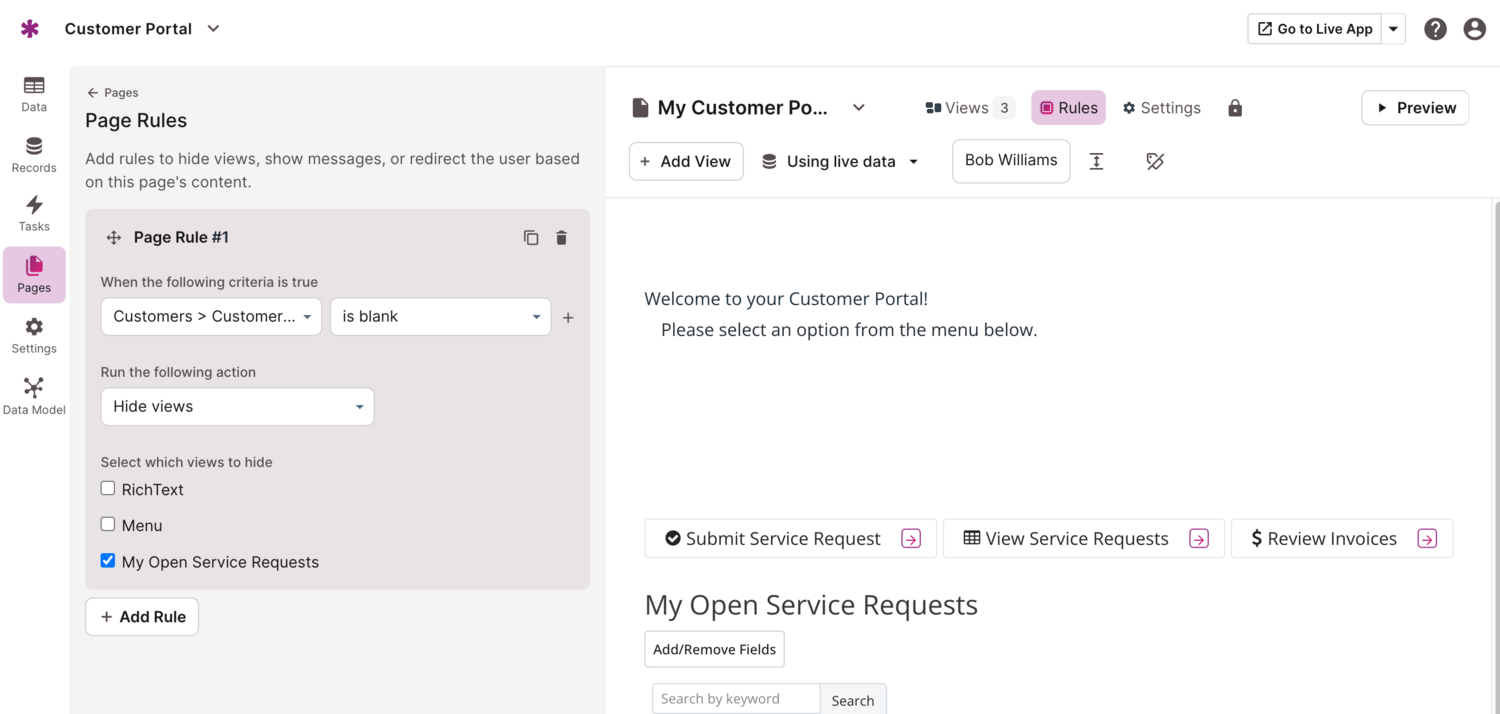The height and width of the screenshot is (714, 1500).
Task: Click the Search by keyword field
Action: pyautogui.click(x=735, y=699)
